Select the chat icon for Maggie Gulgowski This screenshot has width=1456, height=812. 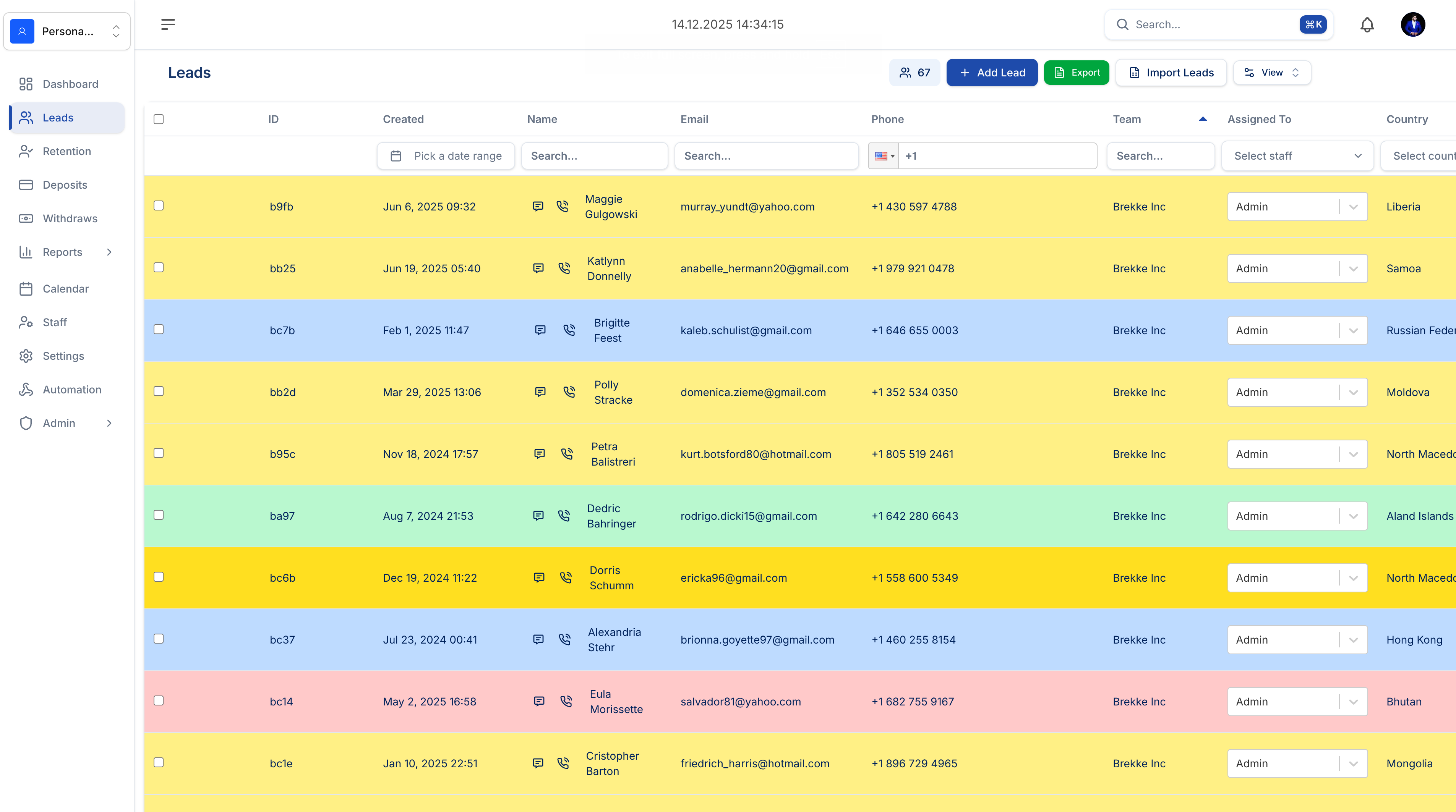[x=538, y=206]
